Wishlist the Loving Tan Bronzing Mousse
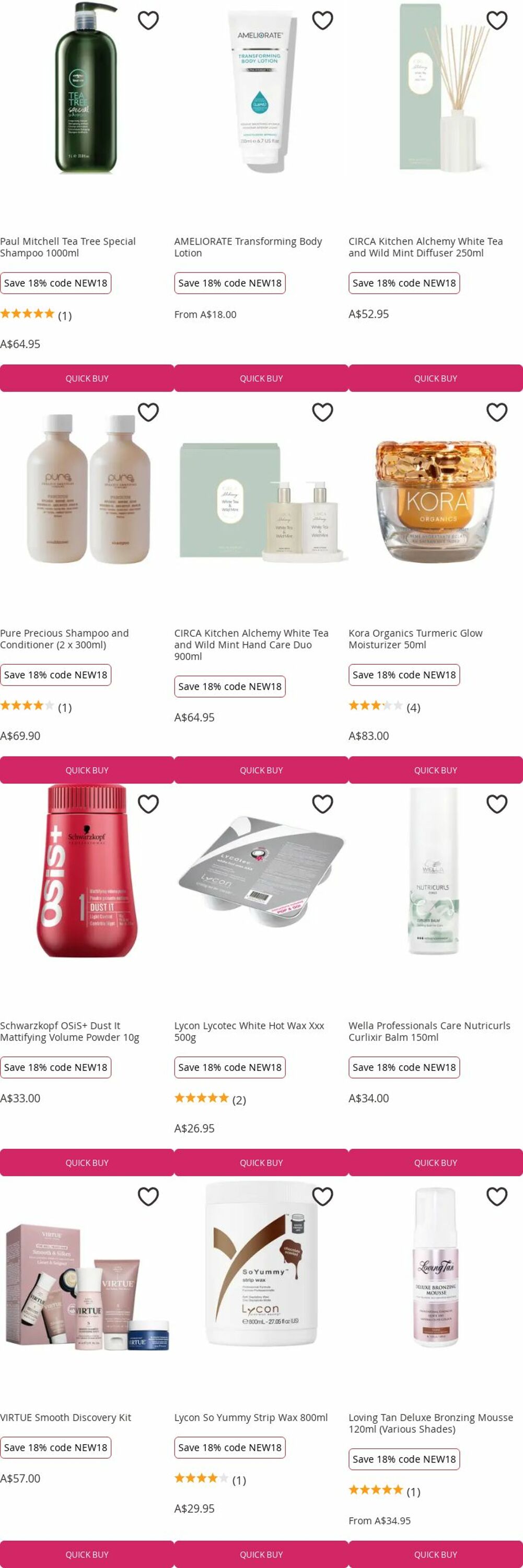Screen dimensions: 523x1568 [497, 1196]
